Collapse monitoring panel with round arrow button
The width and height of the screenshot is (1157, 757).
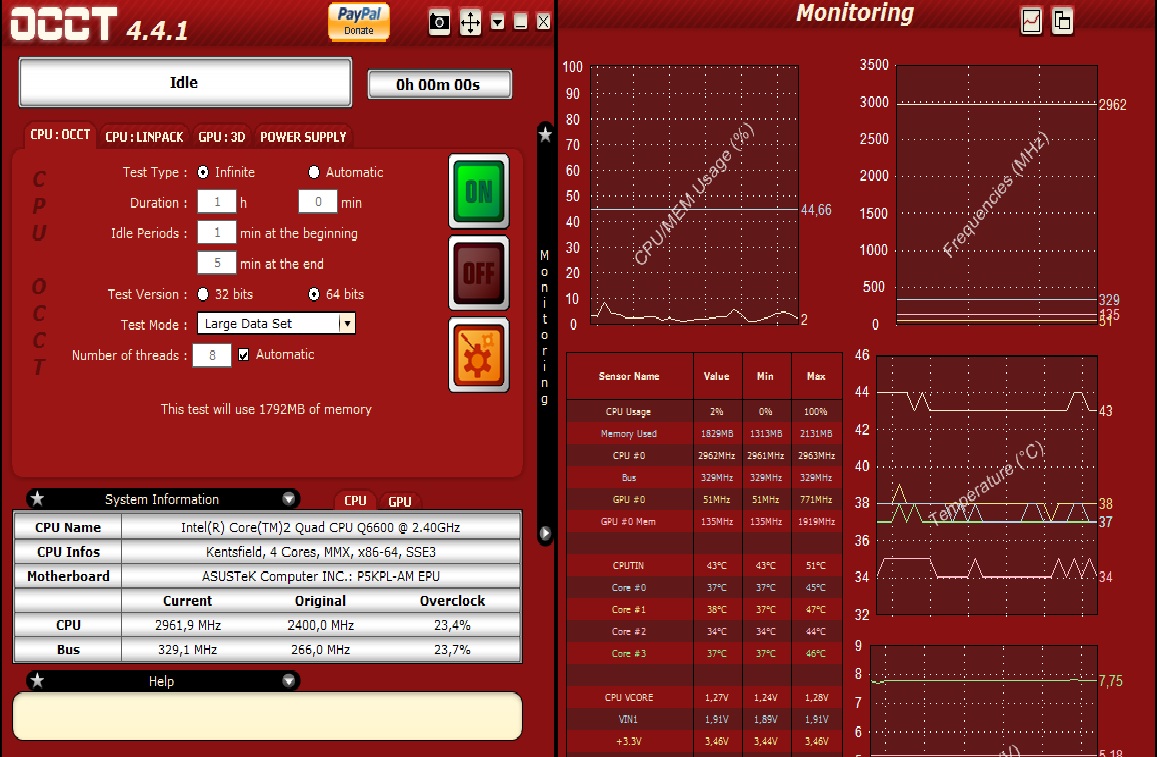pos(545,533)
